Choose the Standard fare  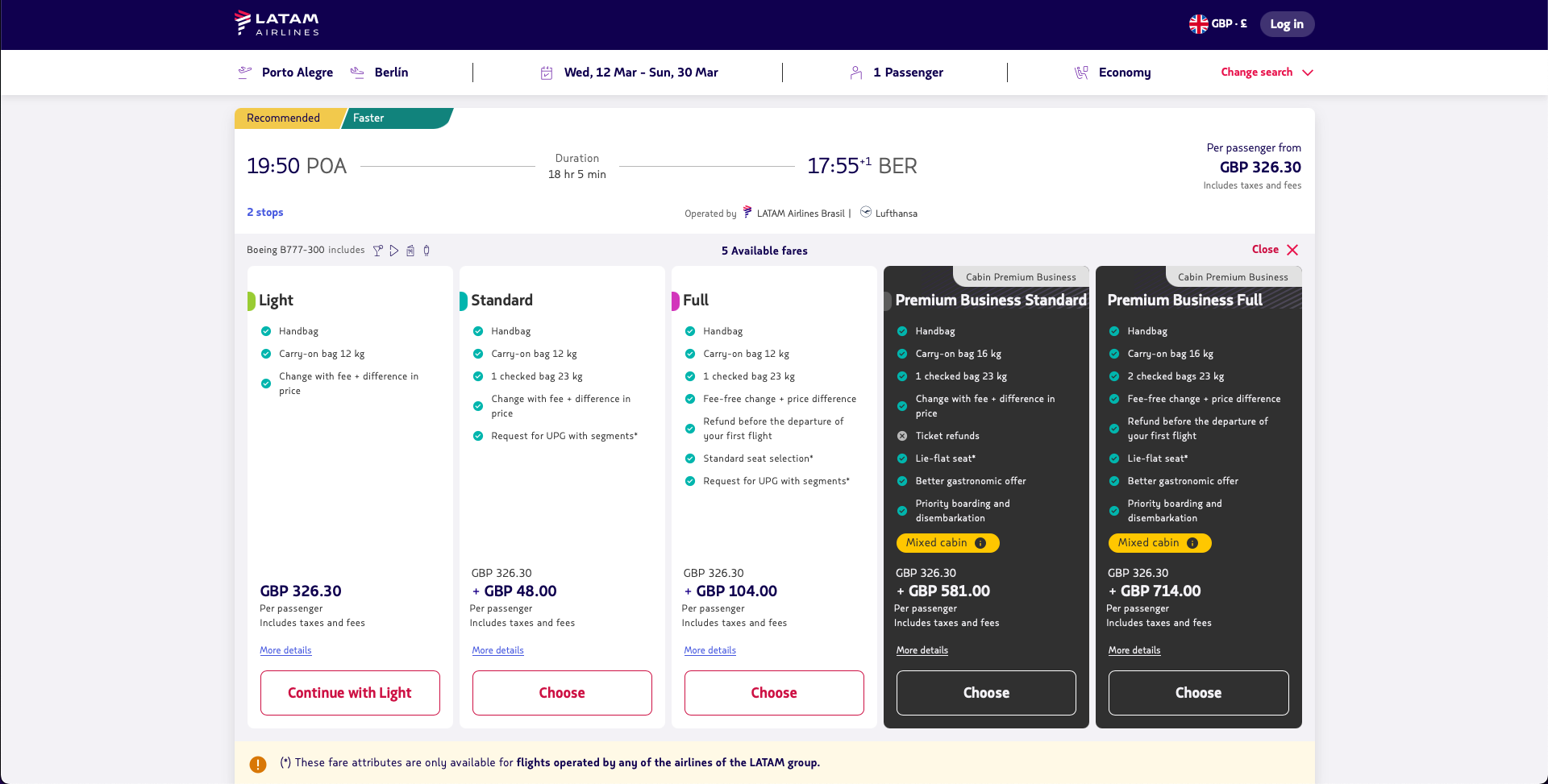click(562, 693)
